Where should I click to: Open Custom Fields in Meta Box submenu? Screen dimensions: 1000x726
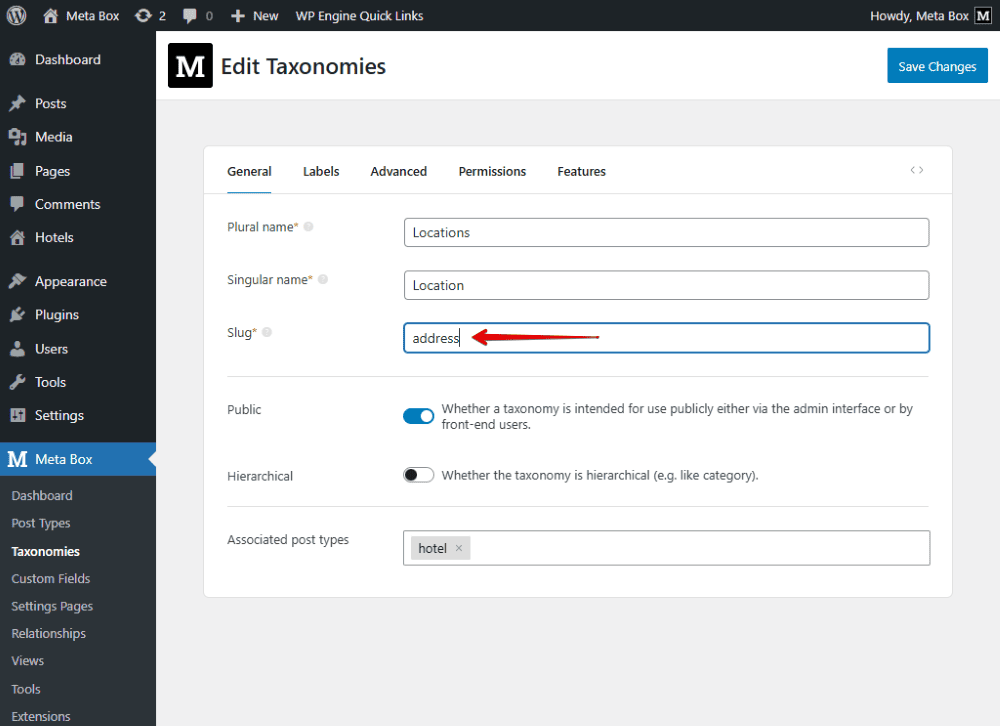tap(51, 578)
